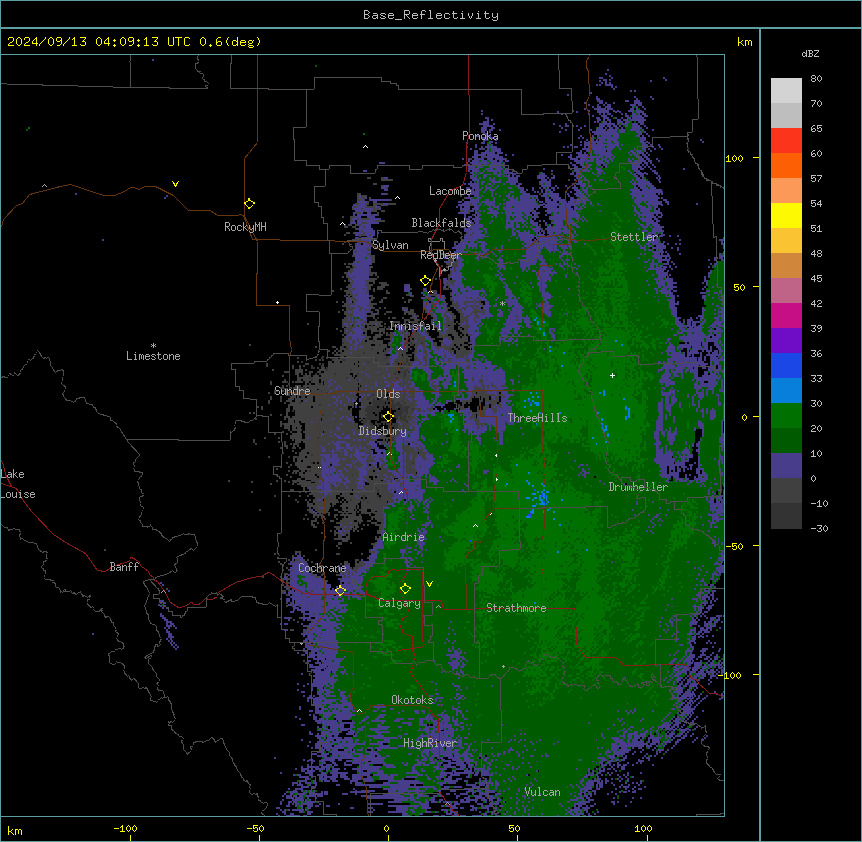
Task: Click the Vulcan label
Action: pos(543,792)
